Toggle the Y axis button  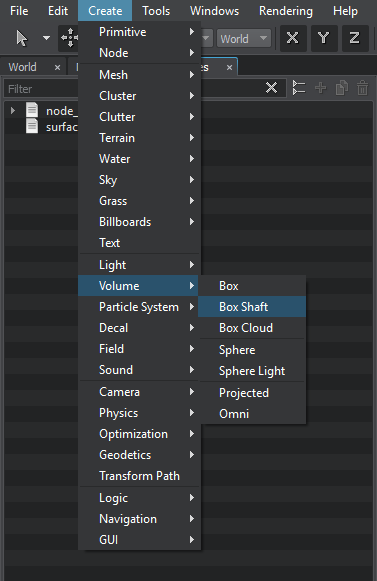324,38
